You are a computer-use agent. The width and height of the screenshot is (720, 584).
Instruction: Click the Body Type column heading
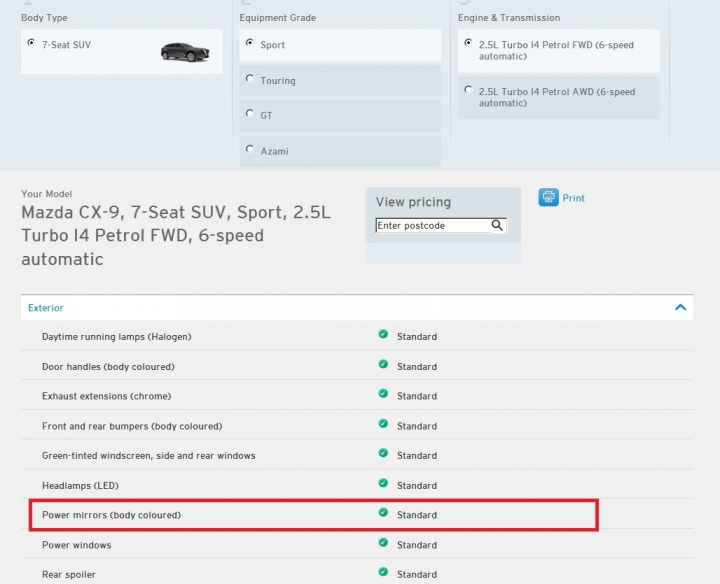tap(44, 18)
